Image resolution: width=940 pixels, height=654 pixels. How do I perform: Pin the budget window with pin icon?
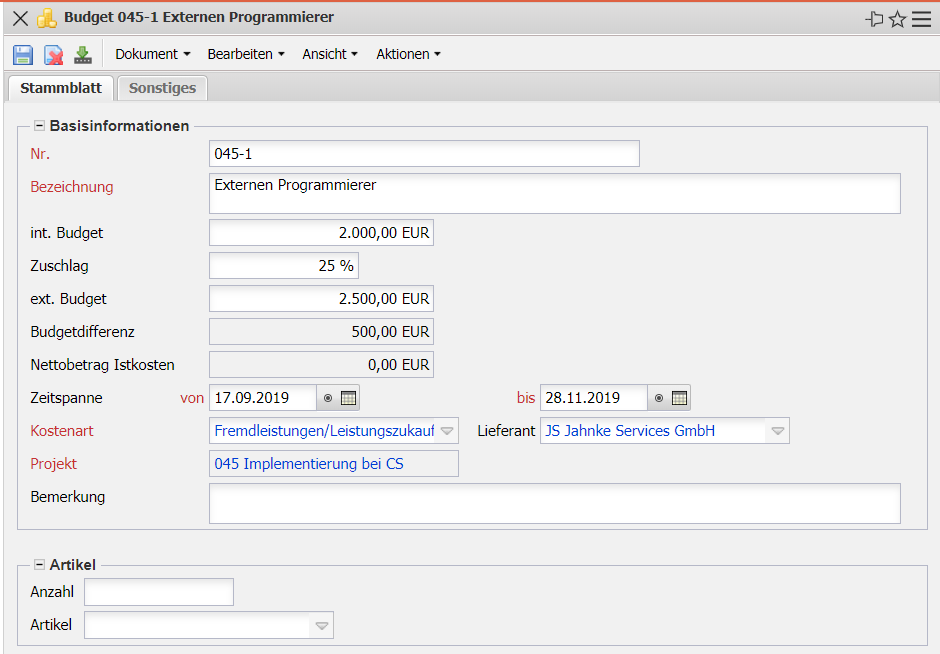(874, 19)
